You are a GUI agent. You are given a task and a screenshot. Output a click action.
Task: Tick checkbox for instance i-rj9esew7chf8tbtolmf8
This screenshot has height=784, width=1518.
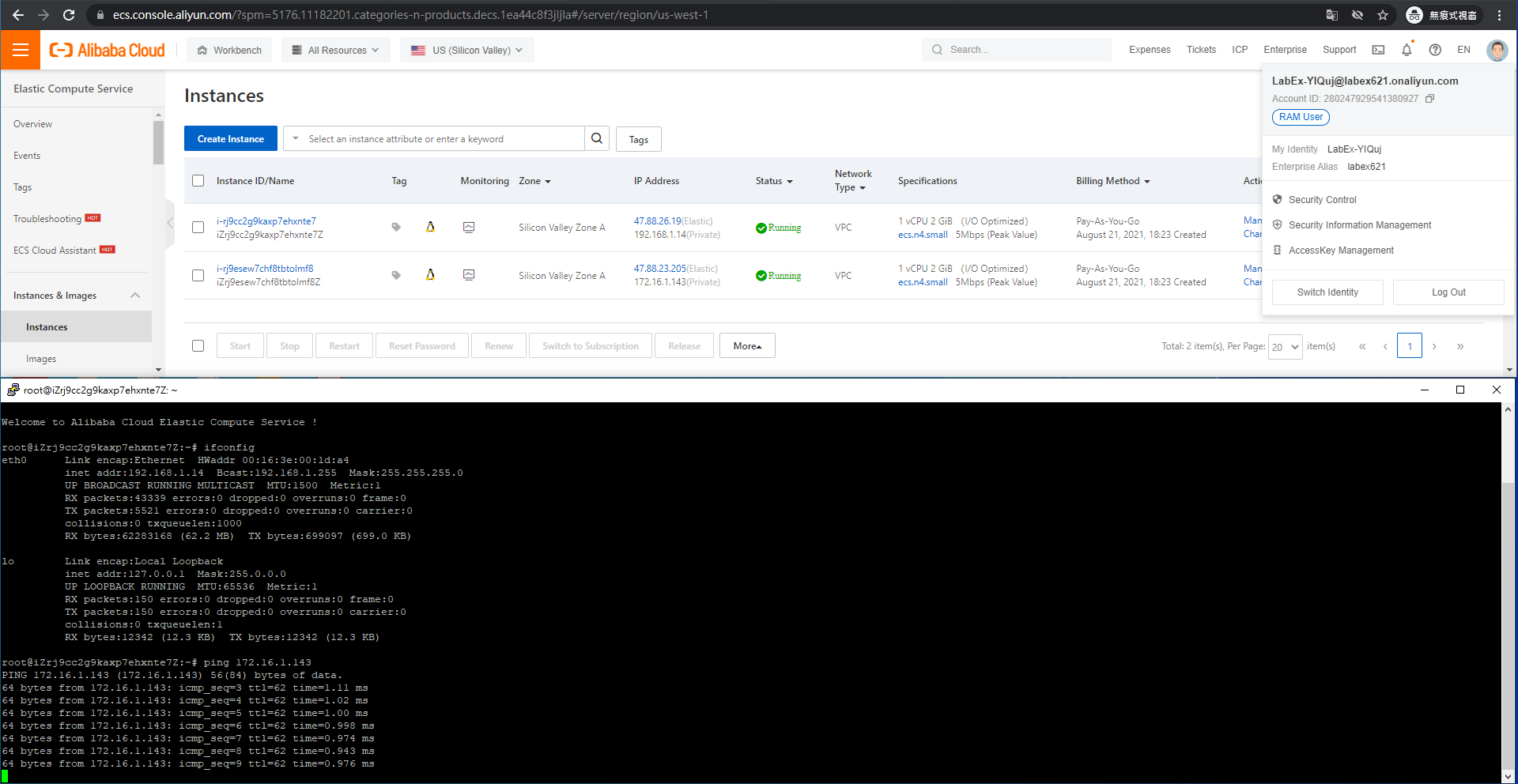pos(198,276)
